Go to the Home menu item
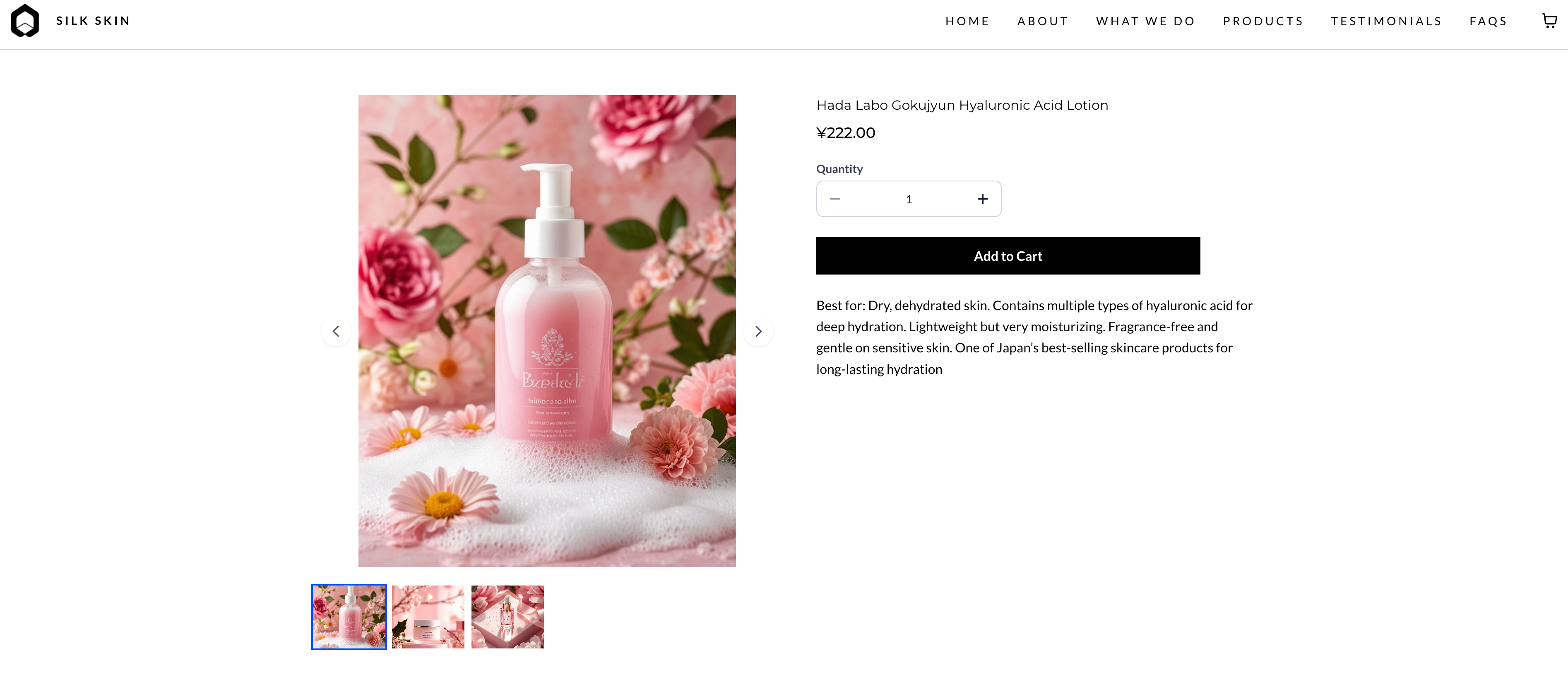 (x=967, y=21)
